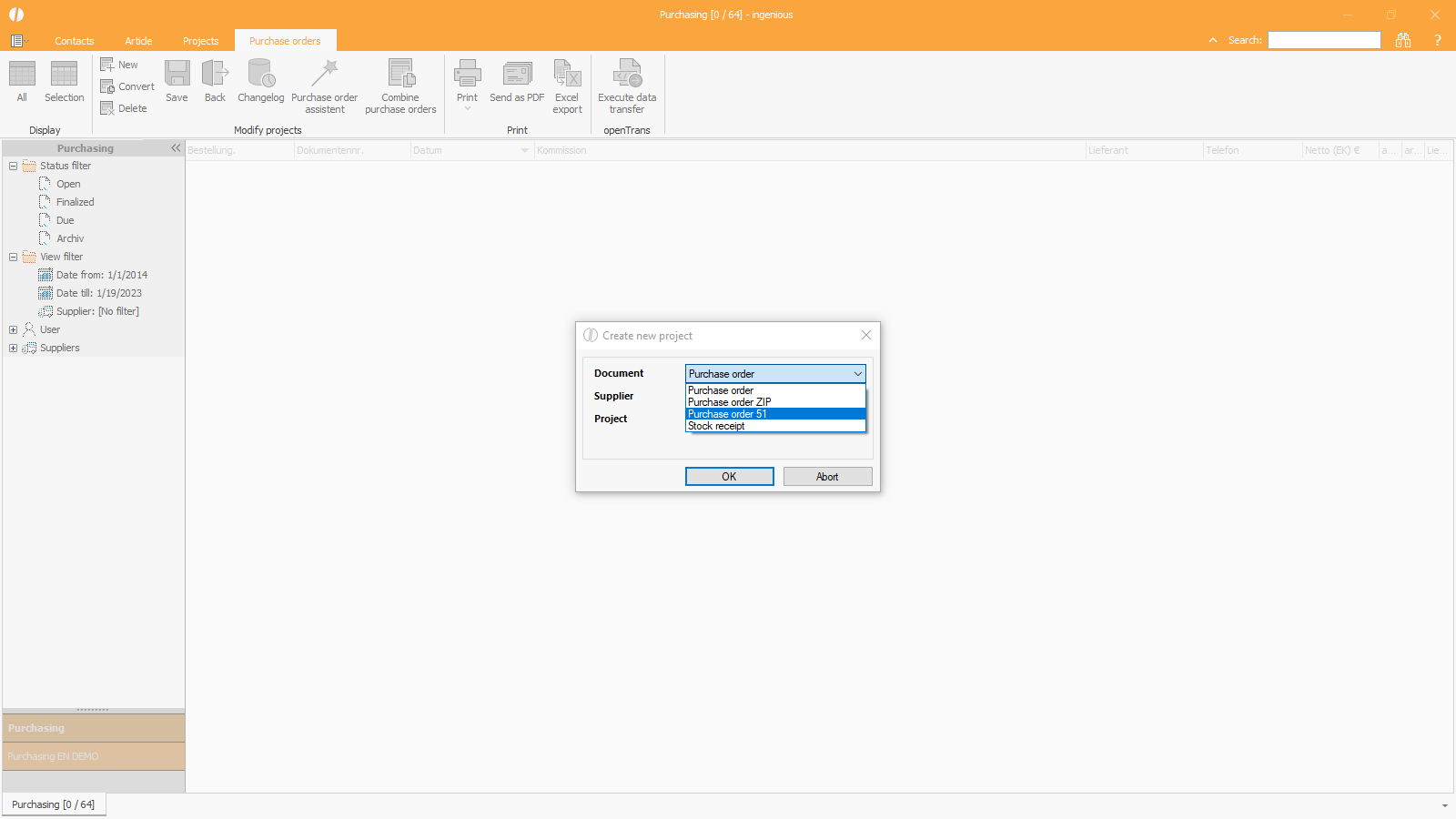Click Execute data transfer icon
The image size is (1456, 819).
click(627, 74)
